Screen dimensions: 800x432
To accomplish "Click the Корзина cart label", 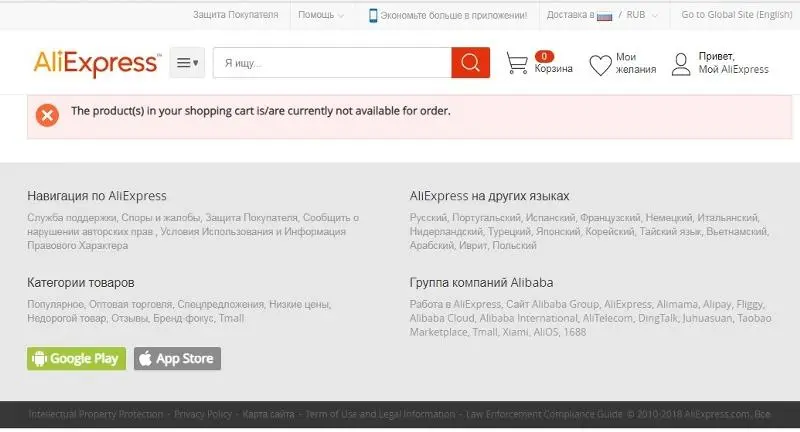I will pos(554,68).
